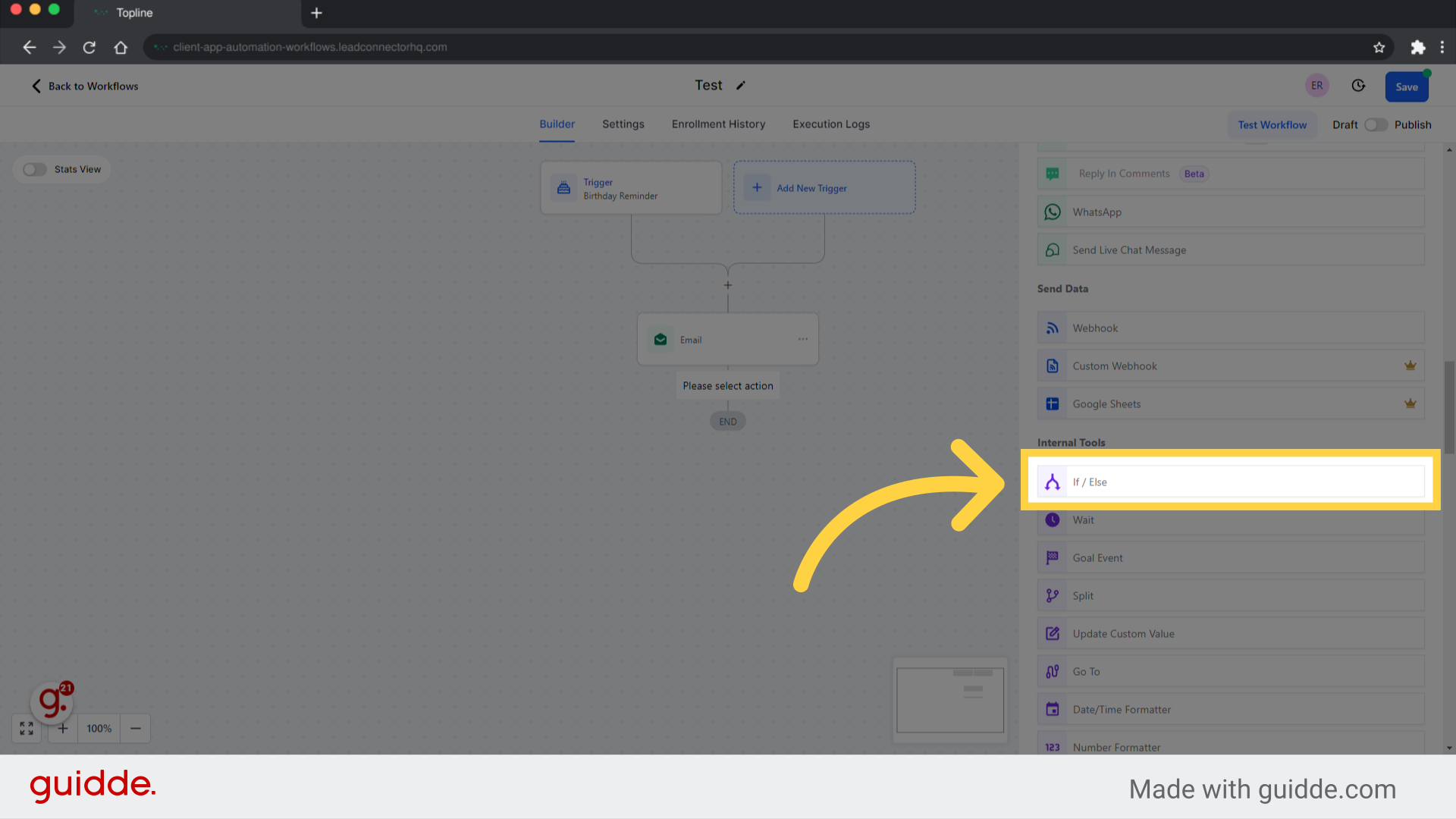Switch to the Builder tab
Image resolution: width=1456 pixels, height=819 pixels.
click(x=557, y=124)
